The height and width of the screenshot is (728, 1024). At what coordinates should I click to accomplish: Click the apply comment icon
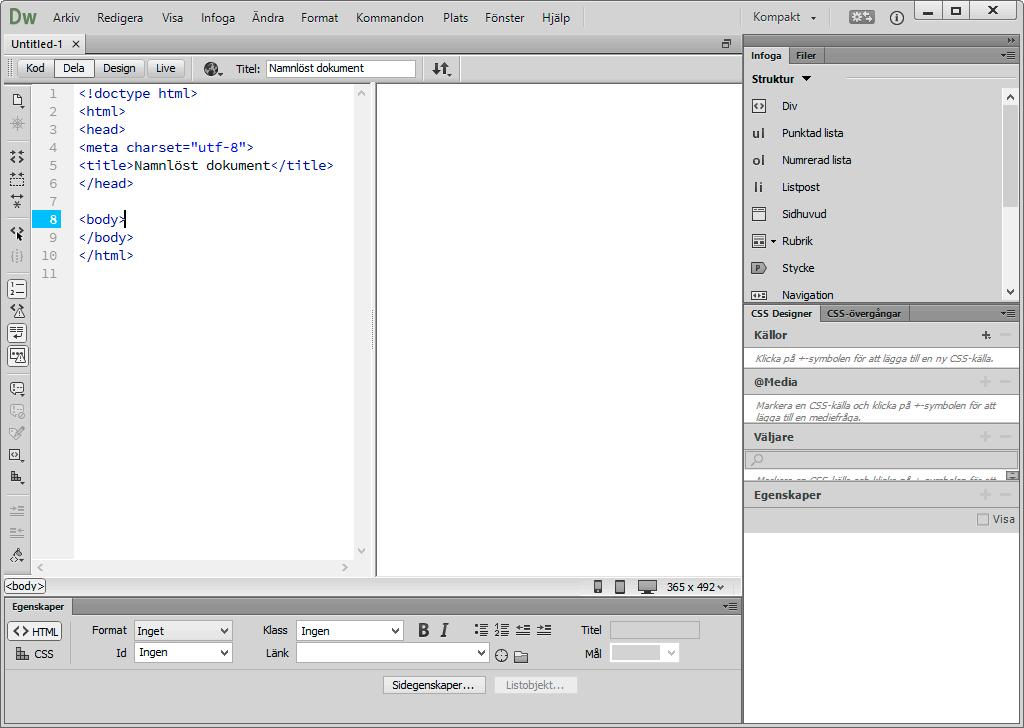[x=18, y=388]
